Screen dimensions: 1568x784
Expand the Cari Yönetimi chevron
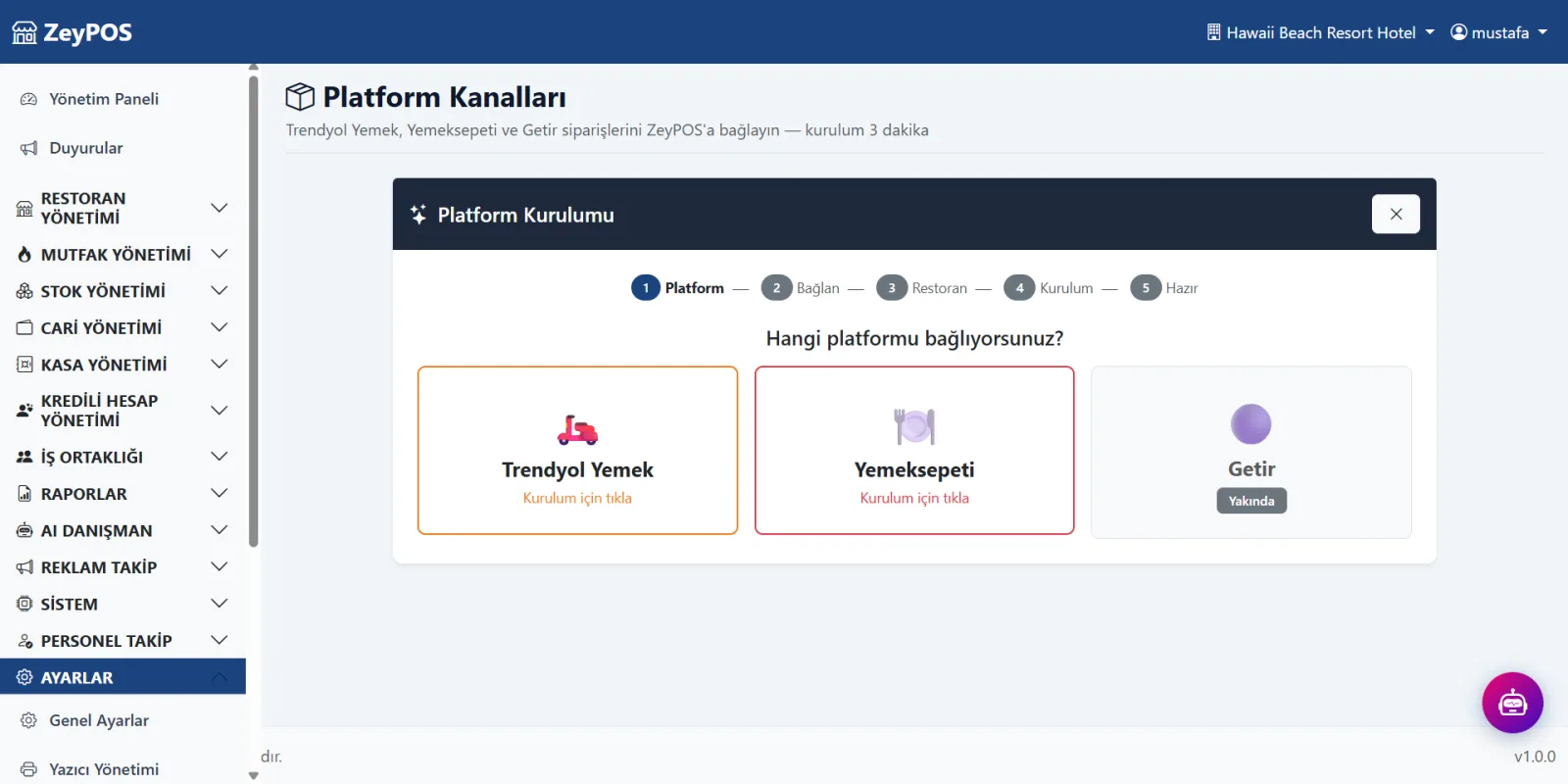click(x=220, y=327)
